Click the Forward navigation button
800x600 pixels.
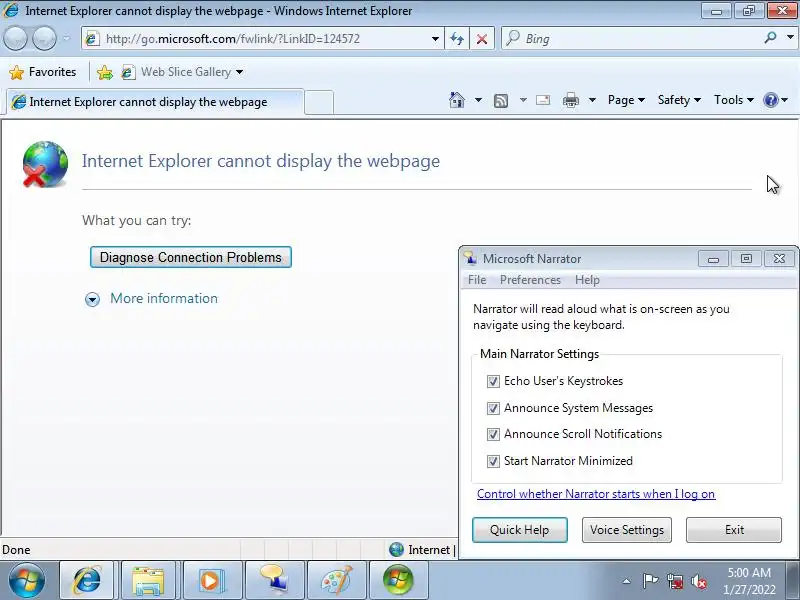44,38
